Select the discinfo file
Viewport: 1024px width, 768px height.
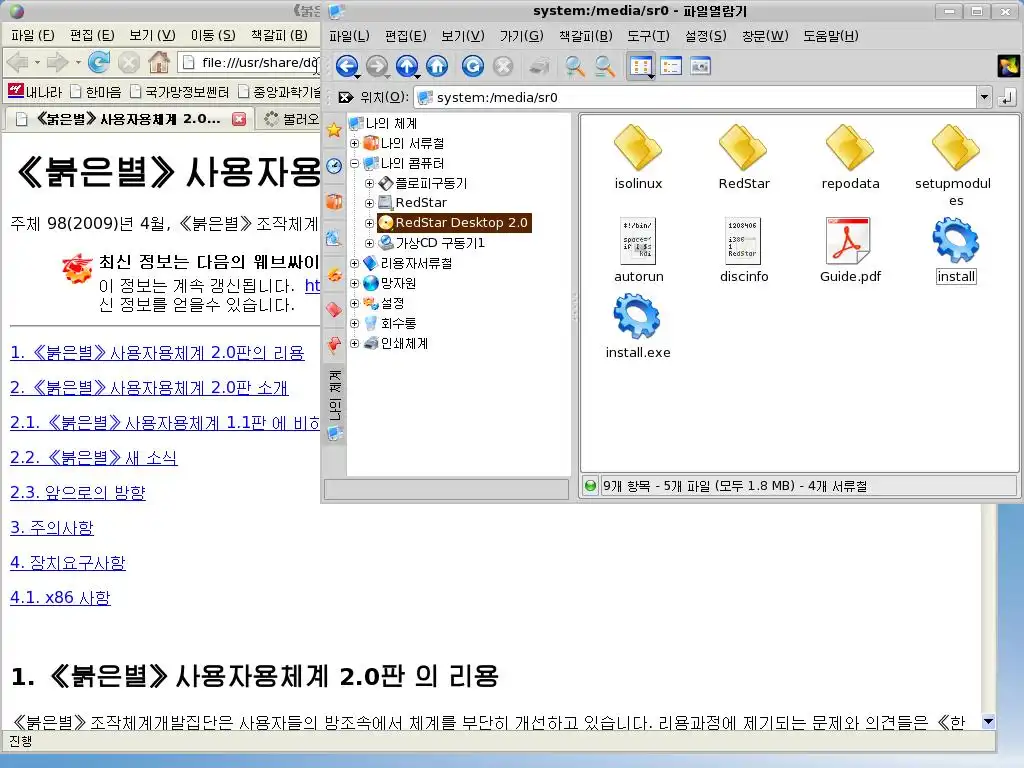click(x=744, y=250)
